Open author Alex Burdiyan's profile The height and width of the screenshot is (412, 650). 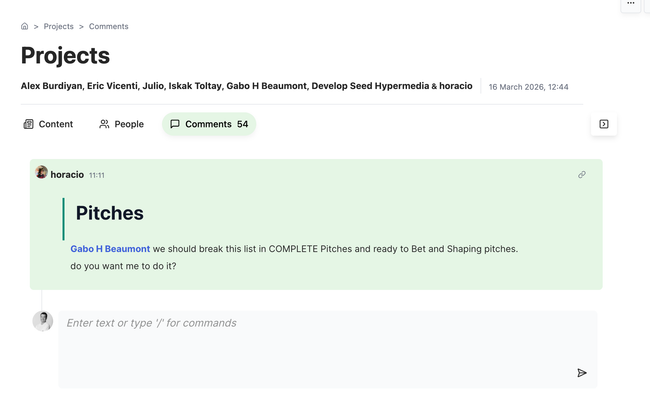point(54,86)
